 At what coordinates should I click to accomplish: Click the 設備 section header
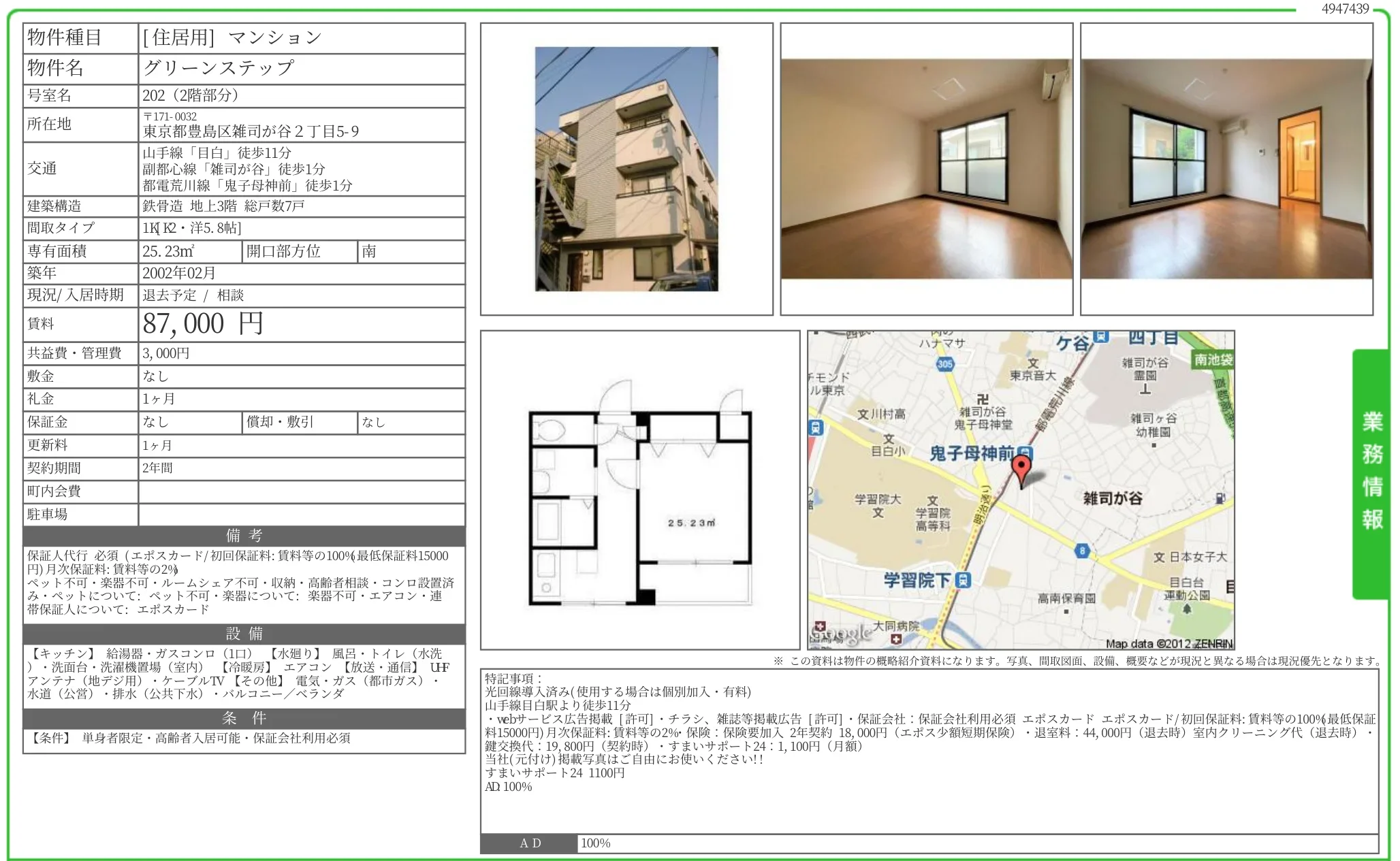244,634
